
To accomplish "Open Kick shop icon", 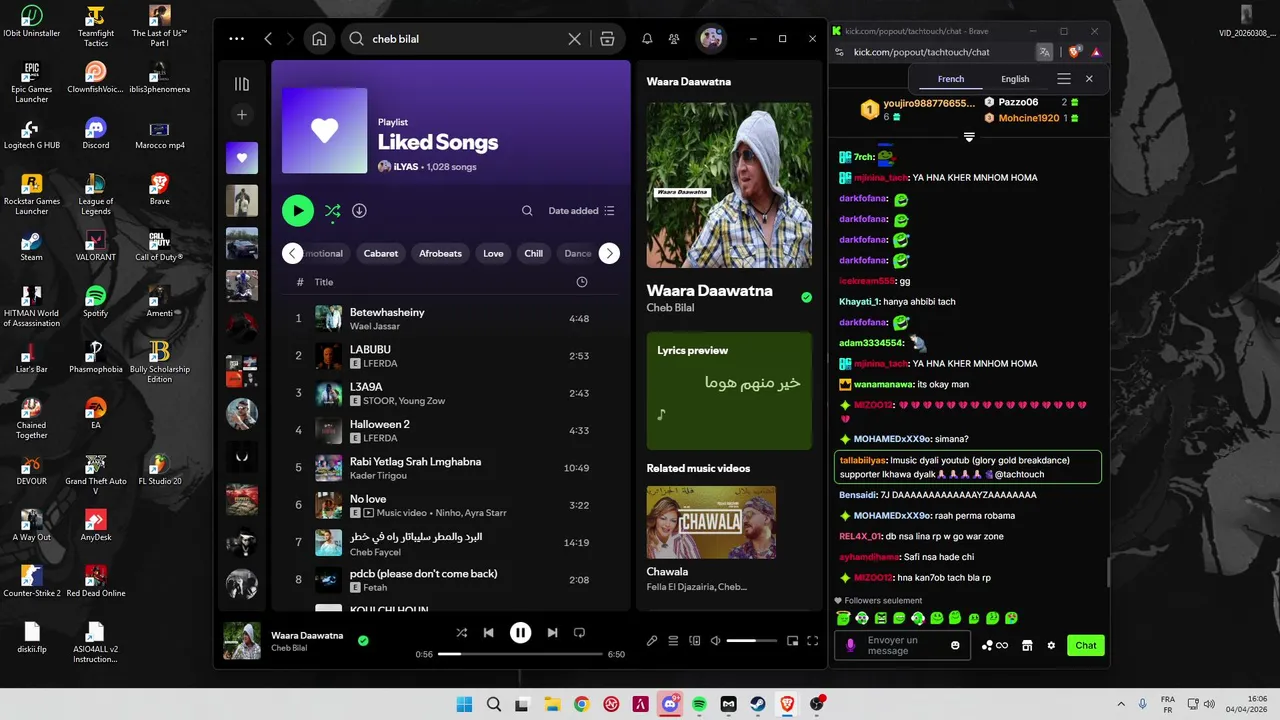I will (x=1027, y=645).
